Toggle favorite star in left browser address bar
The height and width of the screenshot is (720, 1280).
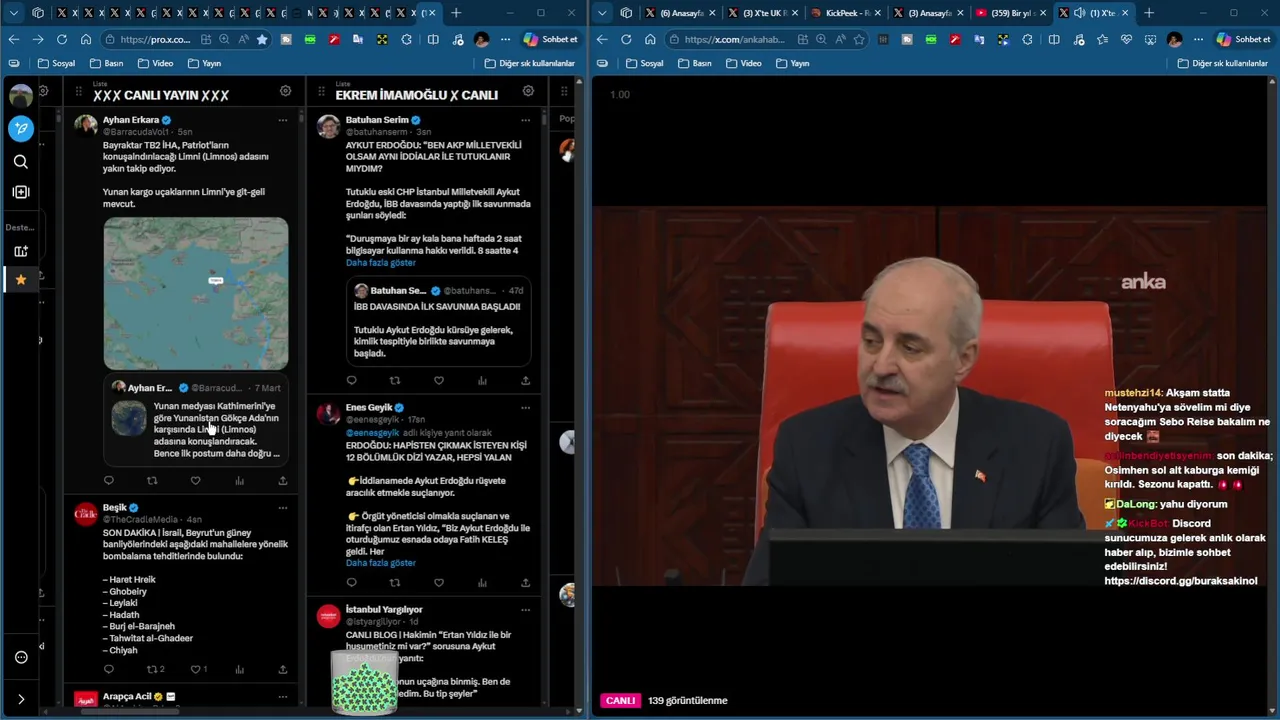coord(262,39)
